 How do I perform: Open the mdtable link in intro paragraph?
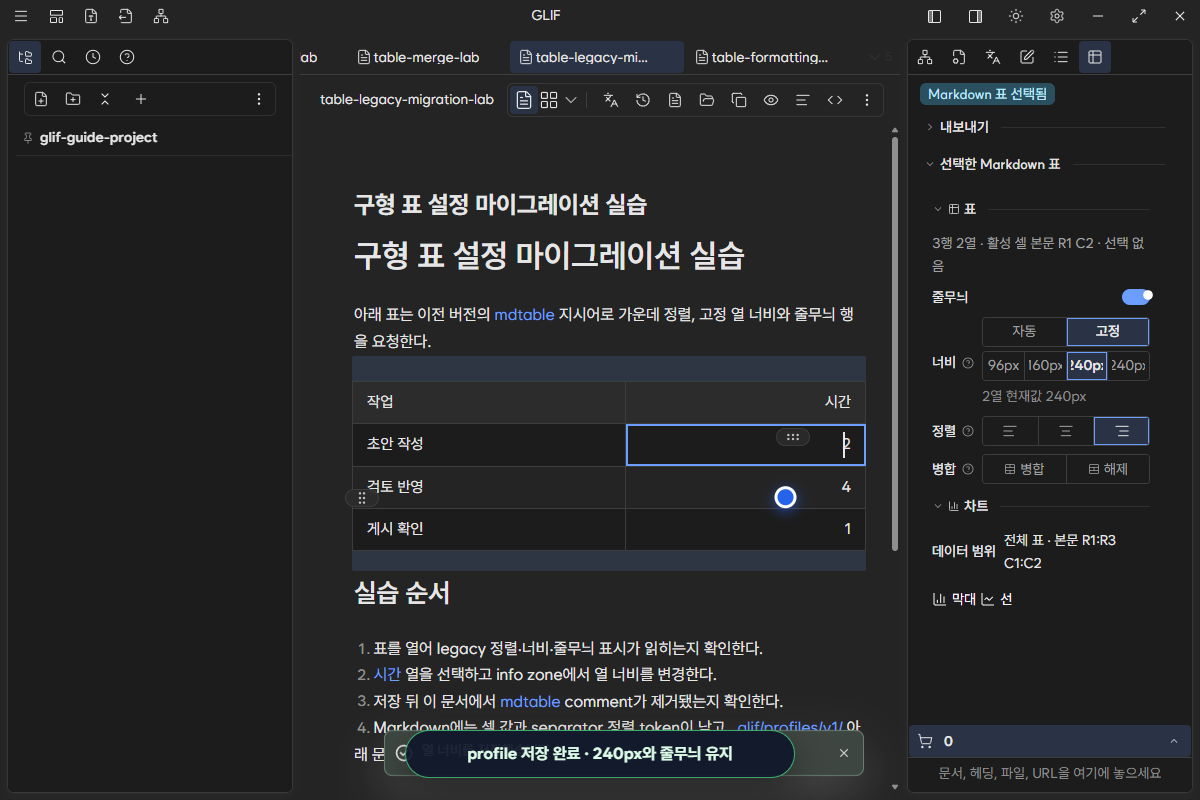click(x=524, y=314)
